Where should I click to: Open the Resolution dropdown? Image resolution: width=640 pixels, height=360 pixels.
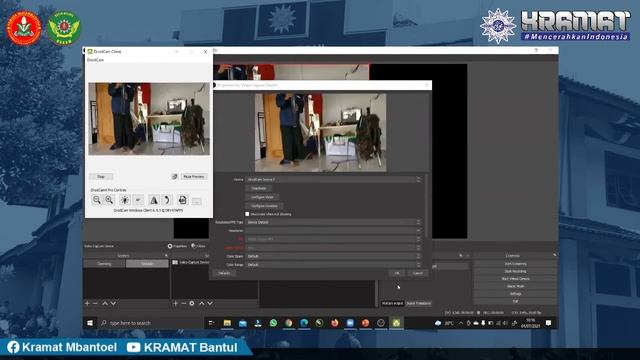(x=333, y=231)
